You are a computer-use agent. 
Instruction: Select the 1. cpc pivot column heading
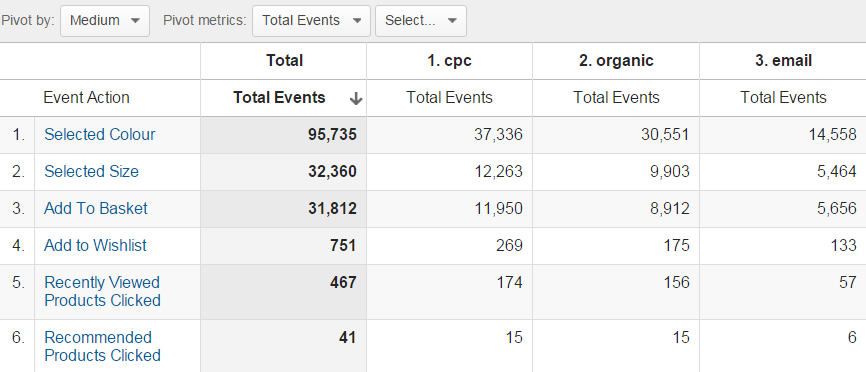coord(450,61)
